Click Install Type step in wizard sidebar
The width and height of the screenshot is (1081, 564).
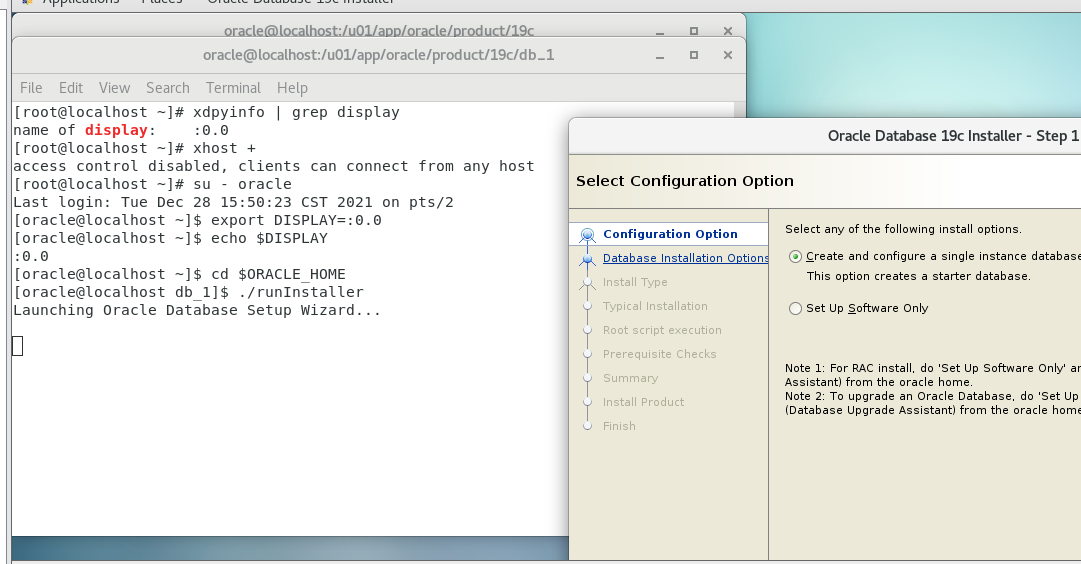(x=635, y=282)
